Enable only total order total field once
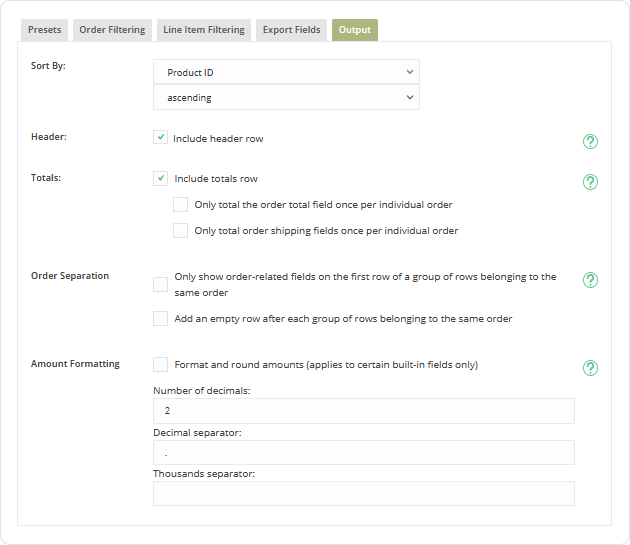630x545 pixels. pos(180,204)
